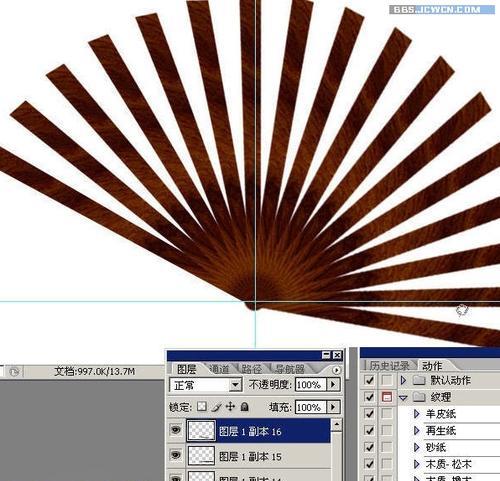Toggle the checkmark for 纹理 action set
Image resolution: width=500 pixels, height=481 pixels.
(x=369, y=397)
